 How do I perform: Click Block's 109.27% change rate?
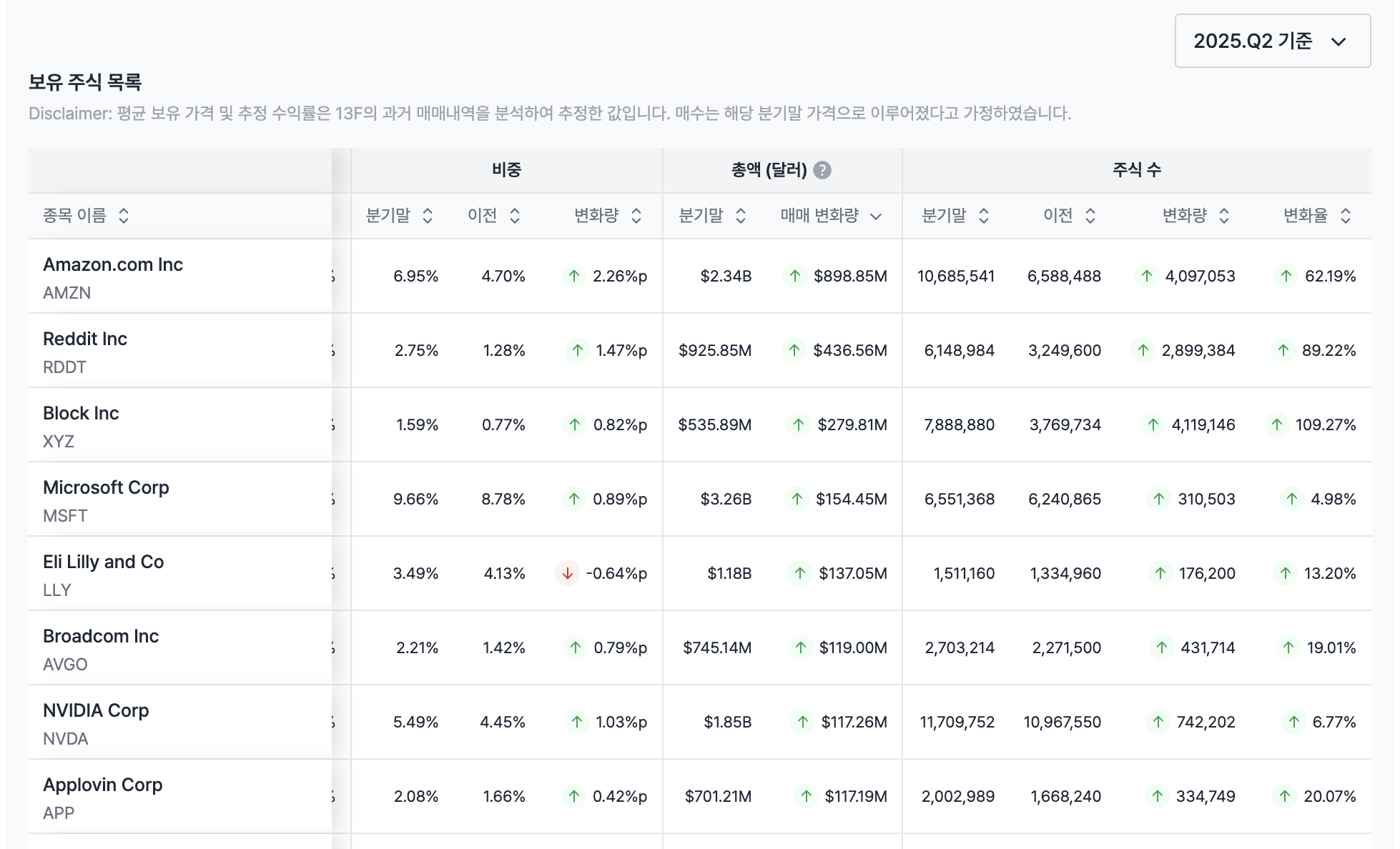pos(1326,424)
